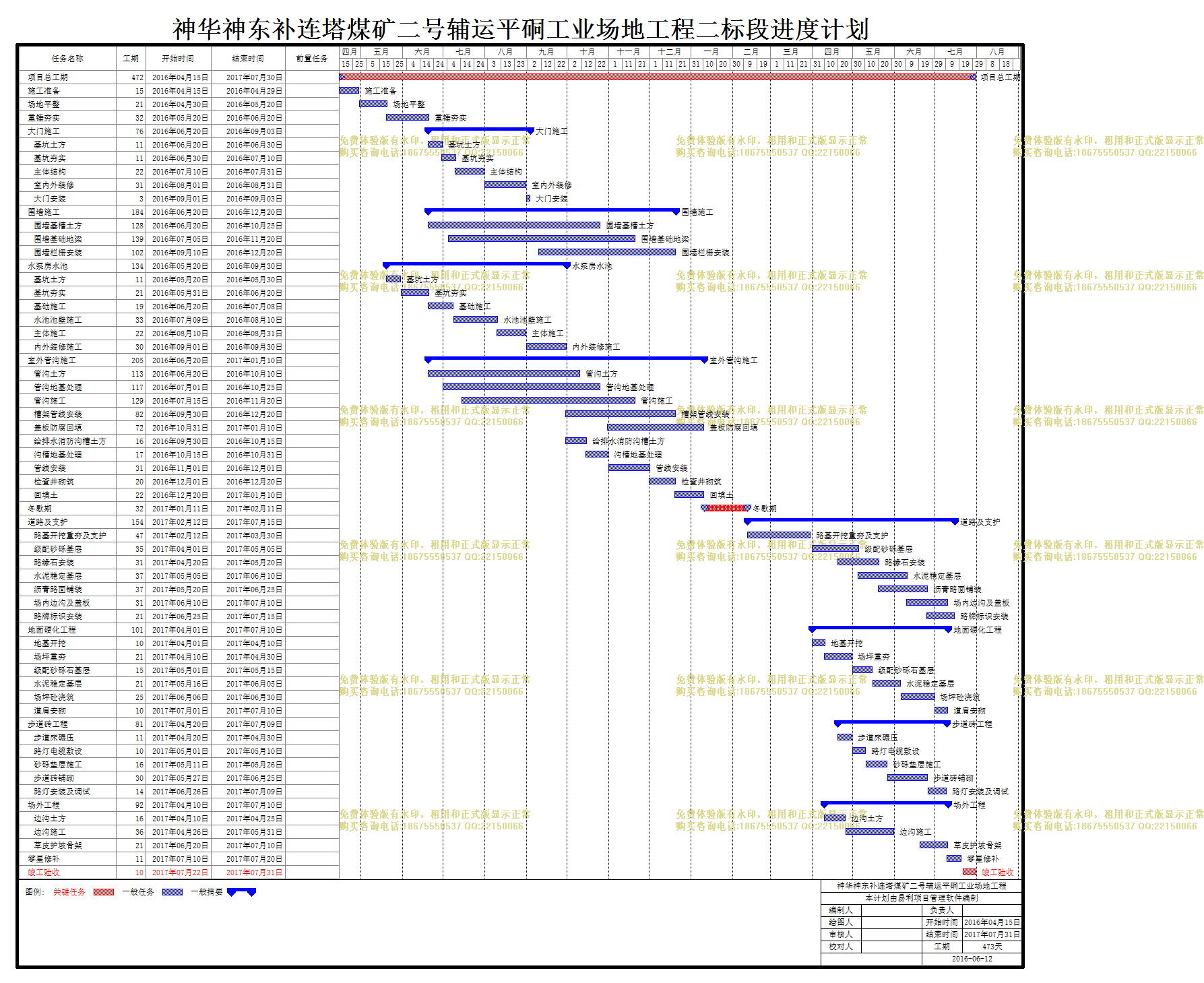
Task: Click the 步道砖工程 summary bar
Action: [x=892, y=723]
